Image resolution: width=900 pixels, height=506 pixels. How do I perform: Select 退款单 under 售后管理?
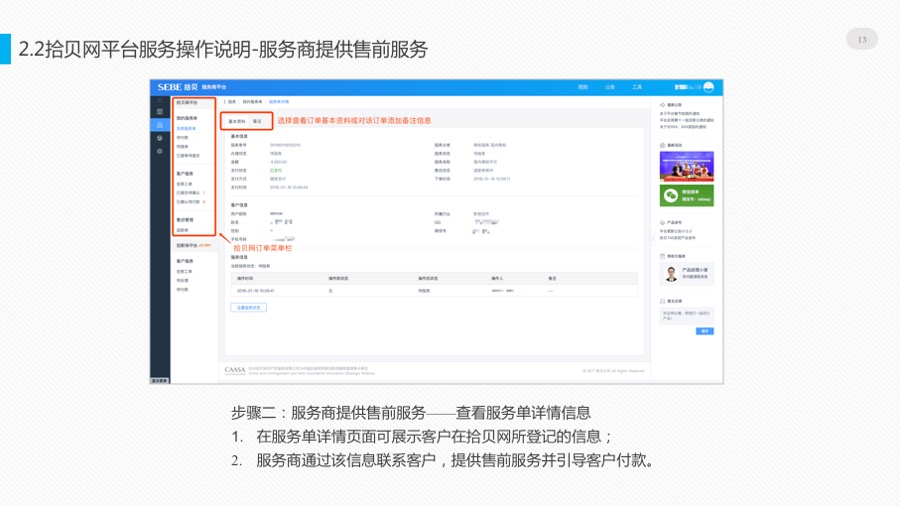click(x=182, y=230)
